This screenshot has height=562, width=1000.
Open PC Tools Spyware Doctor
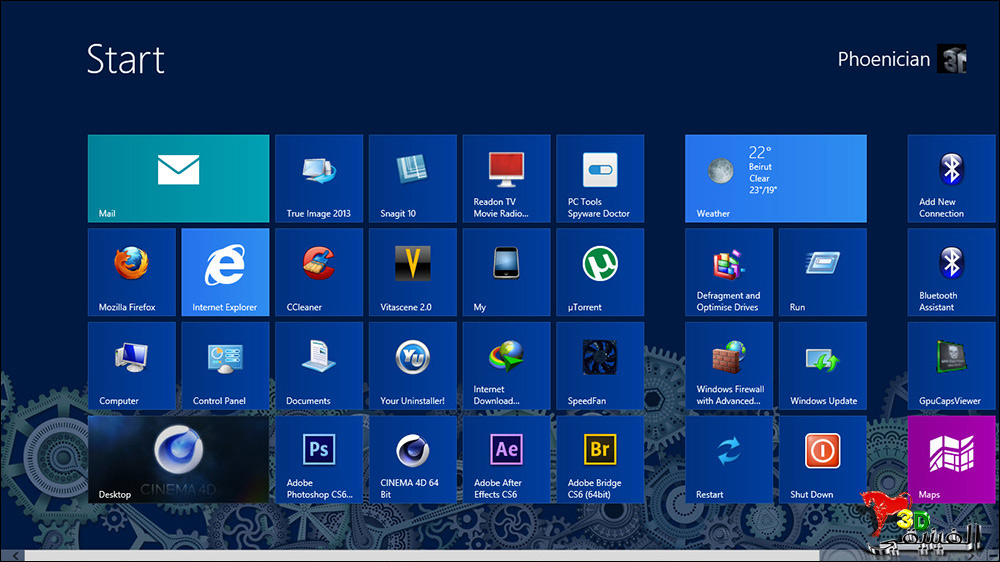(x=600, y=178)
